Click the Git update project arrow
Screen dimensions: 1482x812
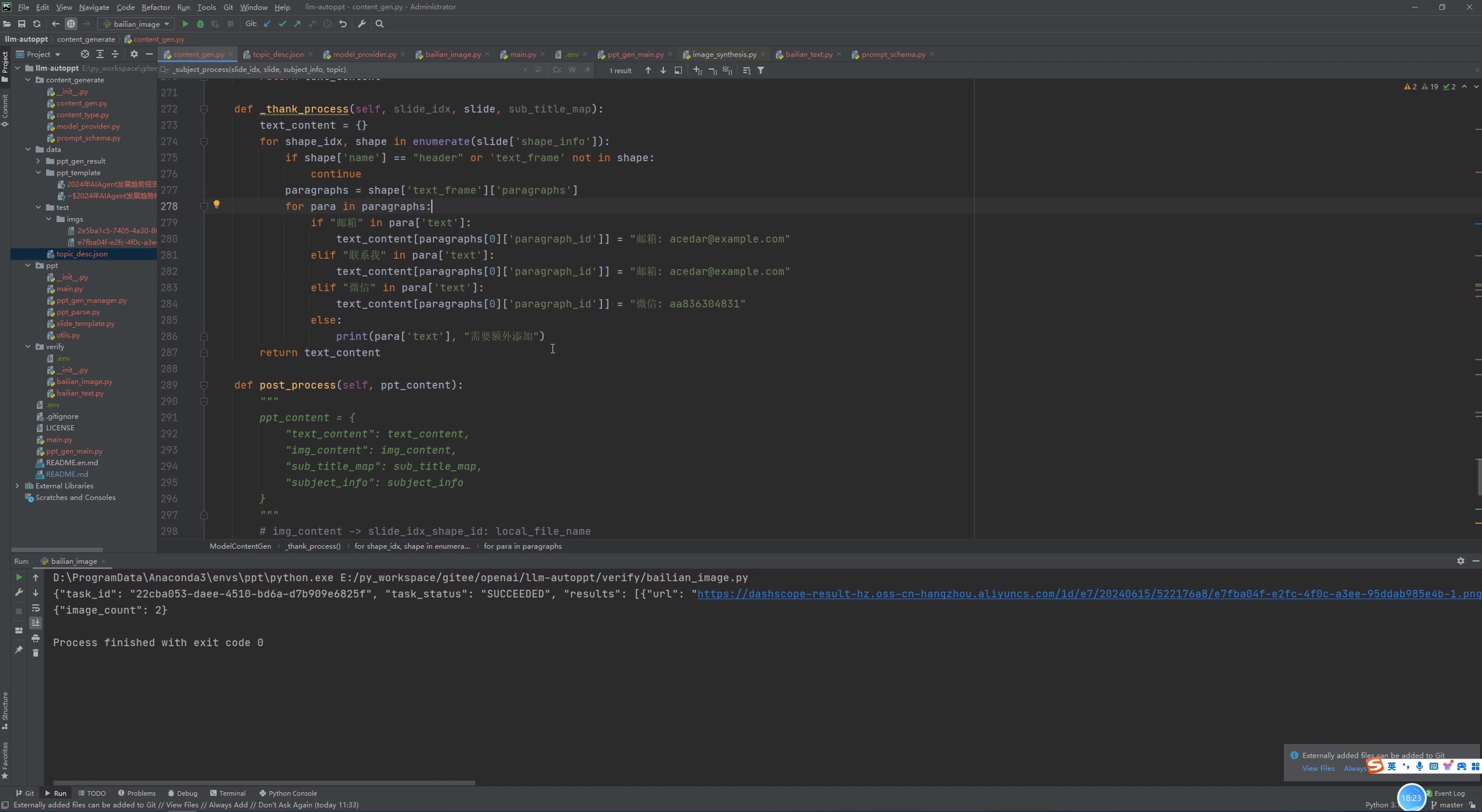(x=267, y=24)
